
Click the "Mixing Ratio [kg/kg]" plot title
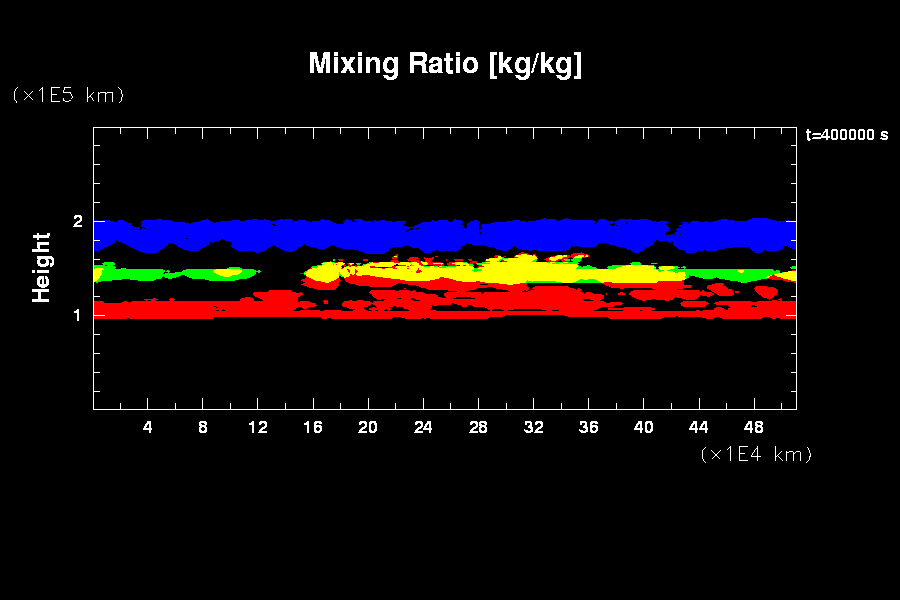tap(445, 64)
